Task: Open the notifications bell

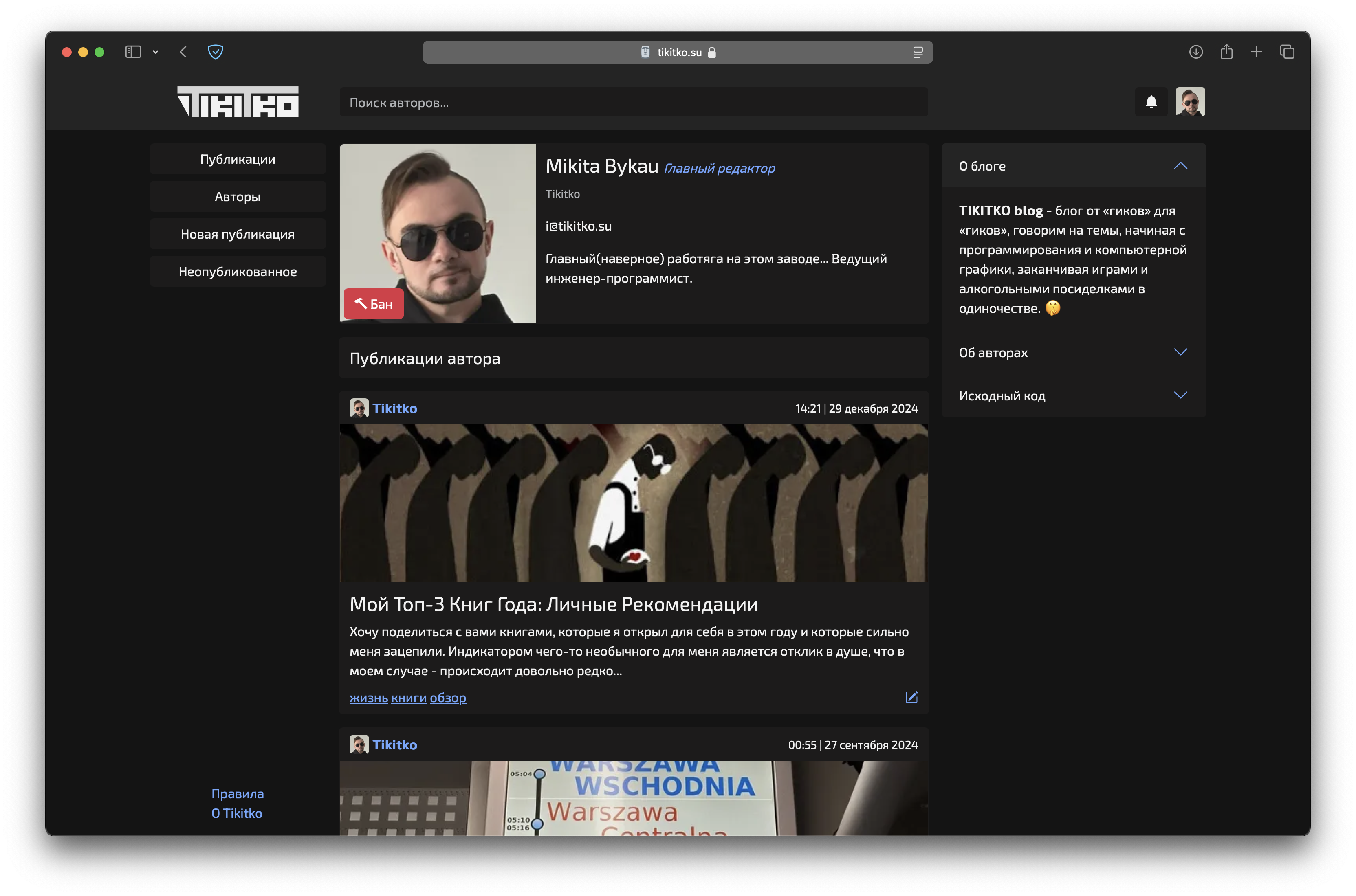Action: [x=1151, y=102]
